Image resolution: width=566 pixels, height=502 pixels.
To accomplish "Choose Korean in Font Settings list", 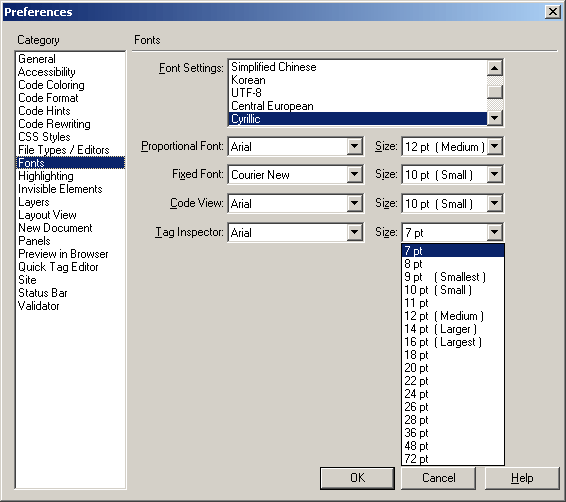I will (248, 80).
